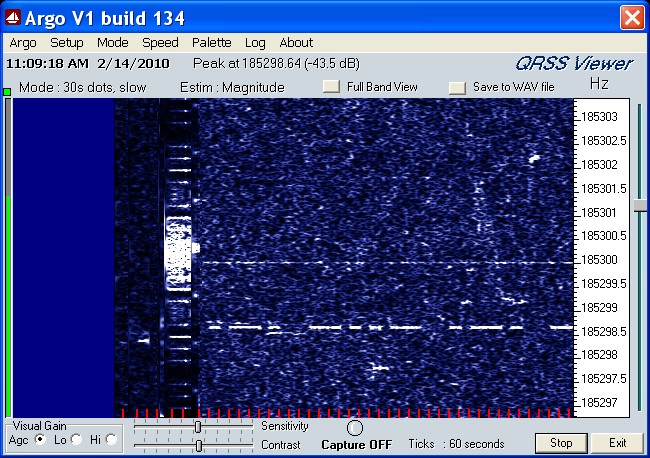The image size is (650, 458).
Task: Click the bright signal burst in spectrogram
Action: (x=178, y=253)
